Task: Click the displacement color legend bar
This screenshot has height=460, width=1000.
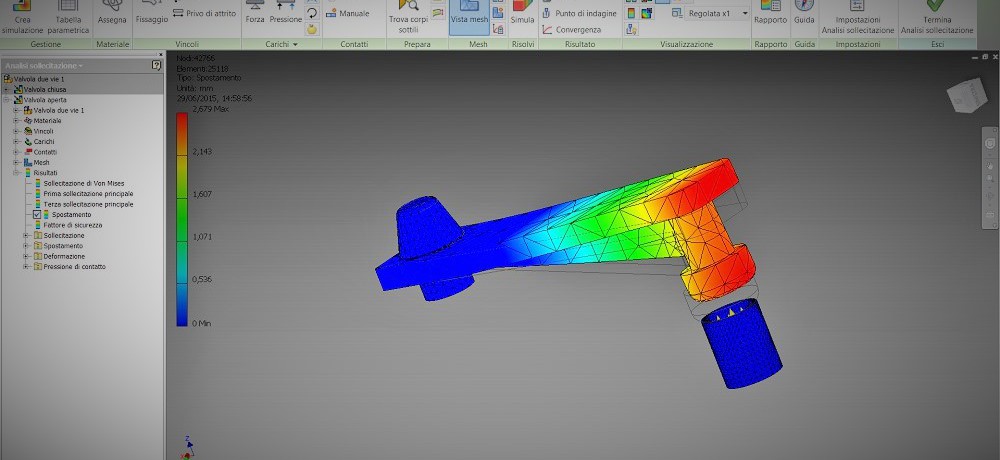Action: click(x=182, y=218)
